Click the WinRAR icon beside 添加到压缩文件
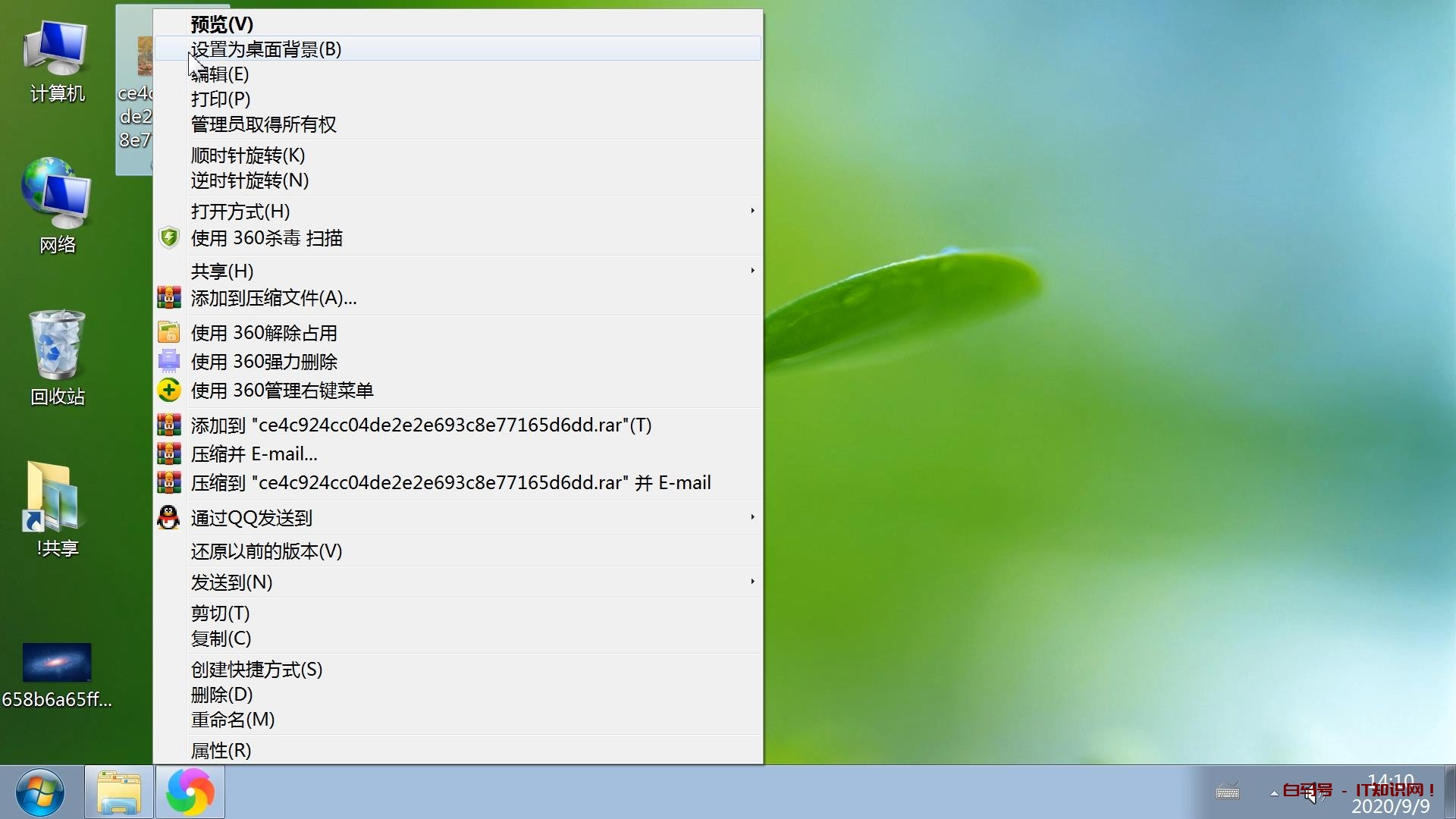Image resolution: width=1456 pixels, height=819 pixels. (x=168, y=298)
